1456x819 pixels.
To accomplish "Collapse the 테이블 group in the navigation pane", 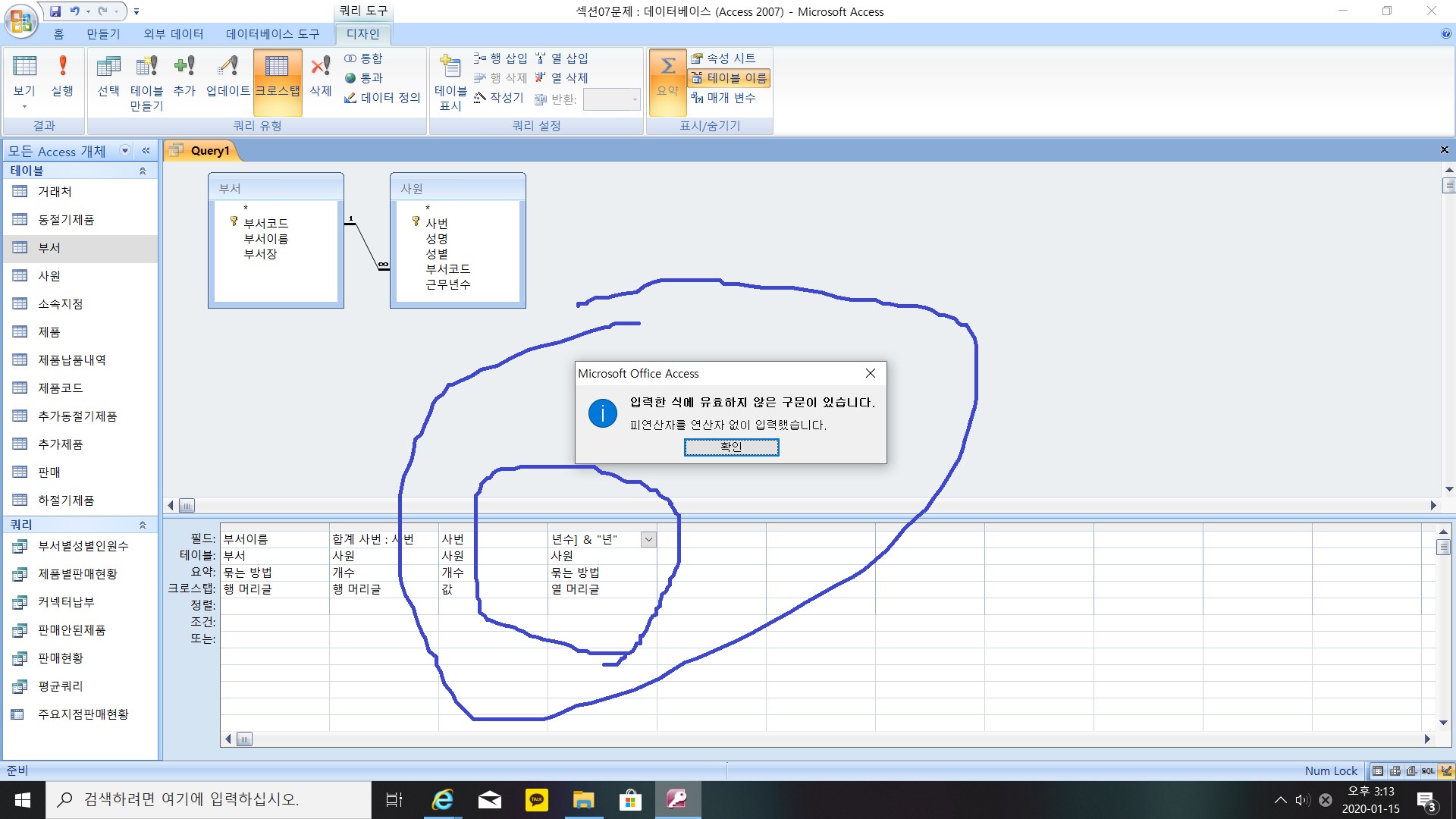I will click(x=142, y=171).
